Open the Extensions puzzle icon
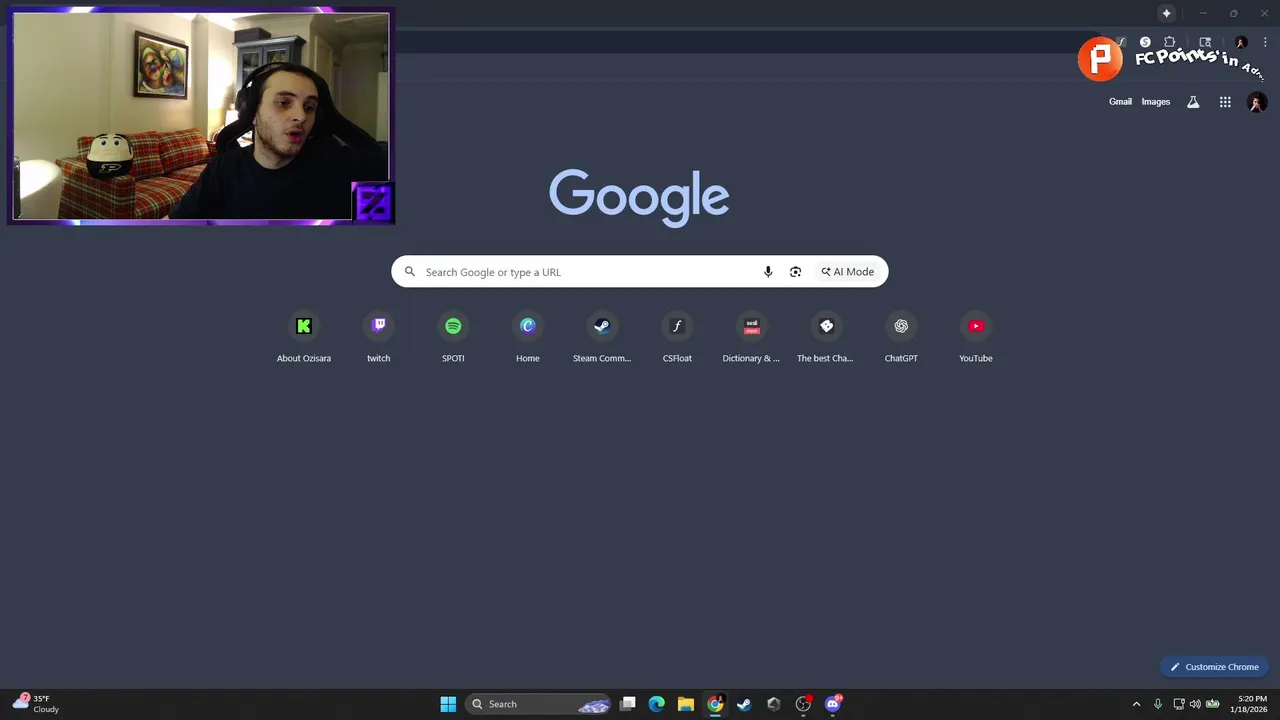Screen dimensions: 1280x720 (1170, 42)
